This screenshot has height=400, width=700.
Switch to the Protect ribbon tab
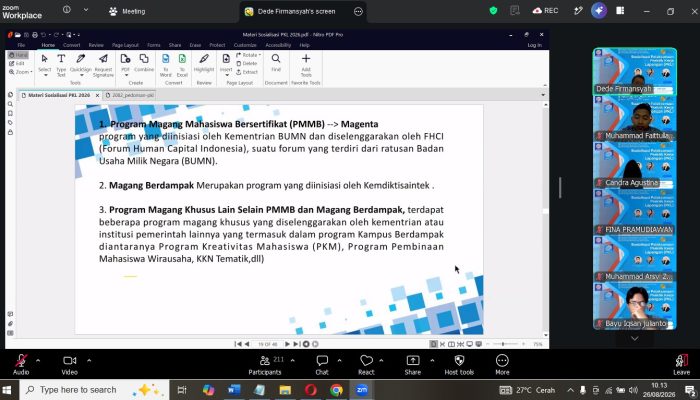point(217,45)
